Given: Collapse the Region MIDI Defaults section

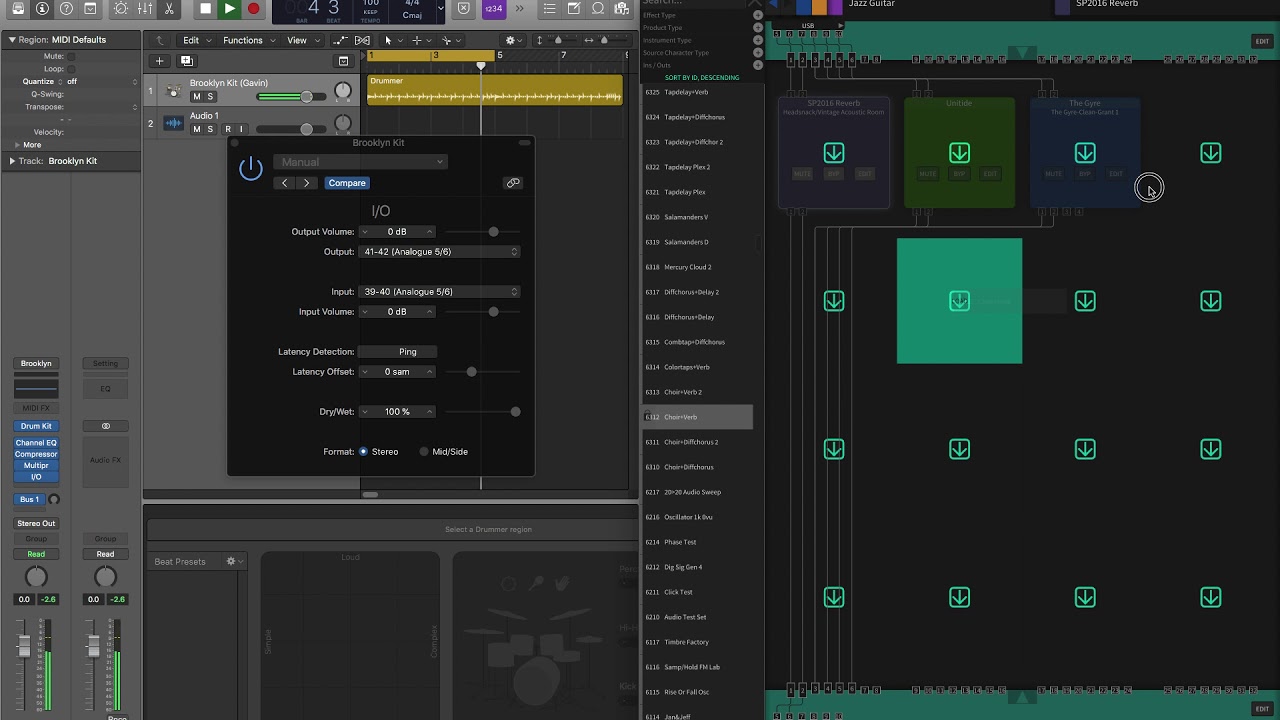Looking at the screenshot, I should pyautogui.click(x=12, y=40).
